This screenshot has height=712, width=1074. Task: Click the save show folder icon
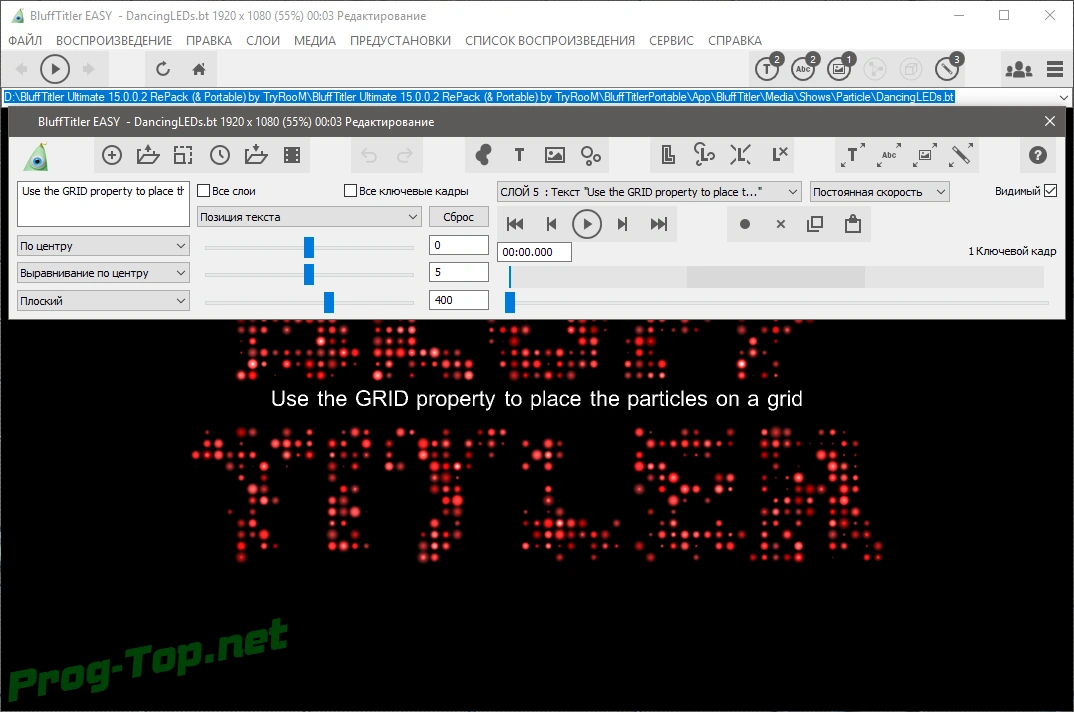(255, 156)
